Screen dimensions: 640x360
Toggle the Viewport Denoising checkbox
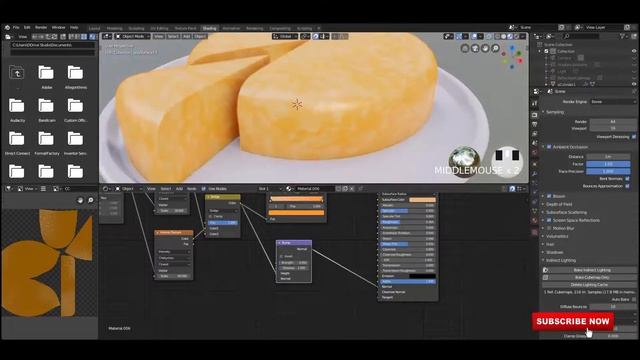pyautogui.click(x=633, y=137)
